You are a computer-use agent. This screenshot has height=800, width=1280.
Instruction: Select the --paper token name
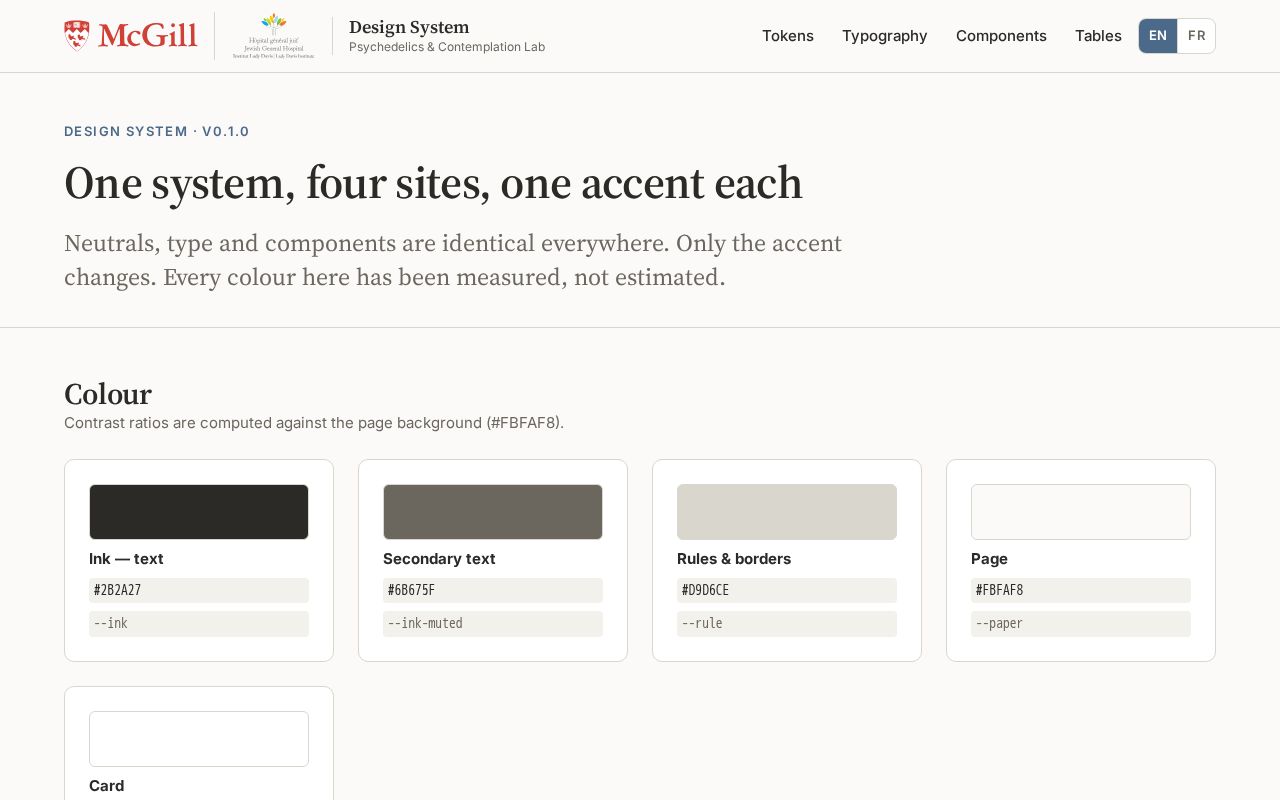[x=1081, y=624]
